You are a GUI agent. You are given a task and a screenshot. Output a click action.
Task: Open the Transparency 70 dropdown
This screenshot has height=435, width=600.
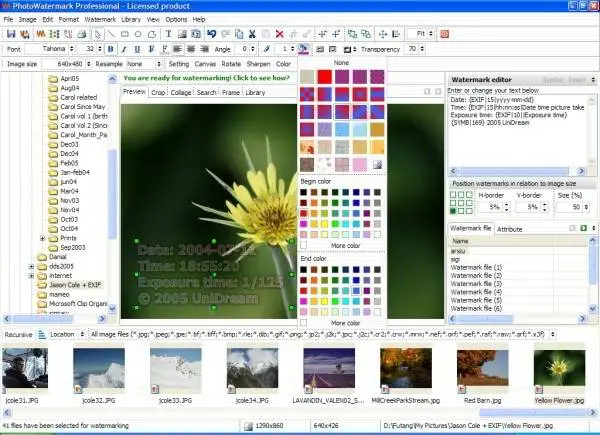point(422,49)
